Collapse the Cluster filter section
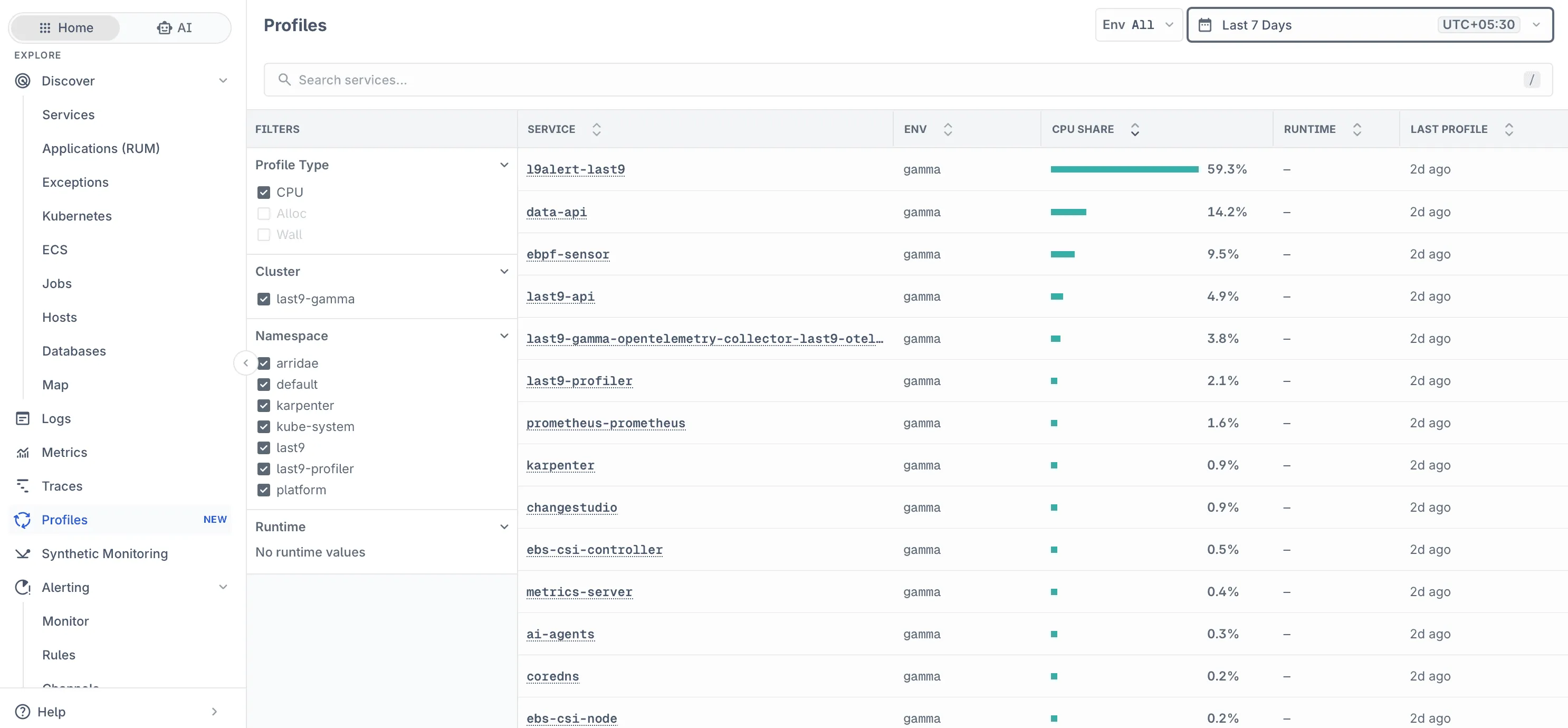 [x=504, y=272]
